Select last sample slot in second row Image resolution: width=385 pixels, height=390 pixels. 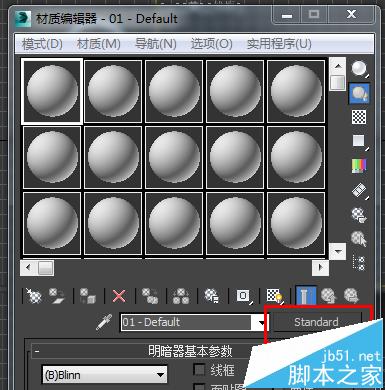pyautogui.click(x=296, y=157)
